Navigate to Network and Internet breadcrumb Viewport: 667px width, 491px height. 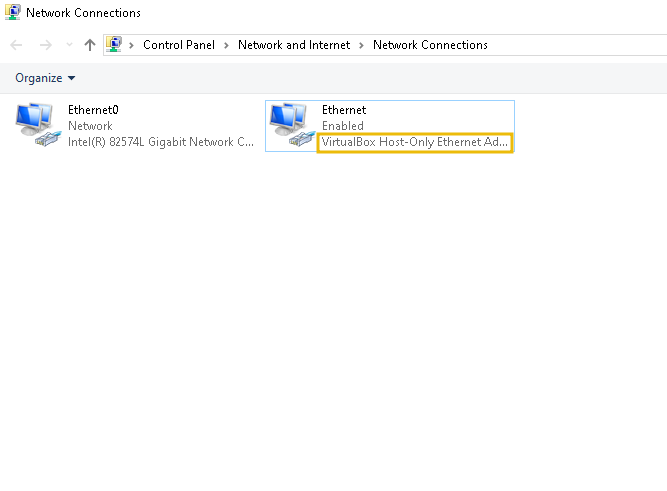pyautogui.click(x=294, y=45)
